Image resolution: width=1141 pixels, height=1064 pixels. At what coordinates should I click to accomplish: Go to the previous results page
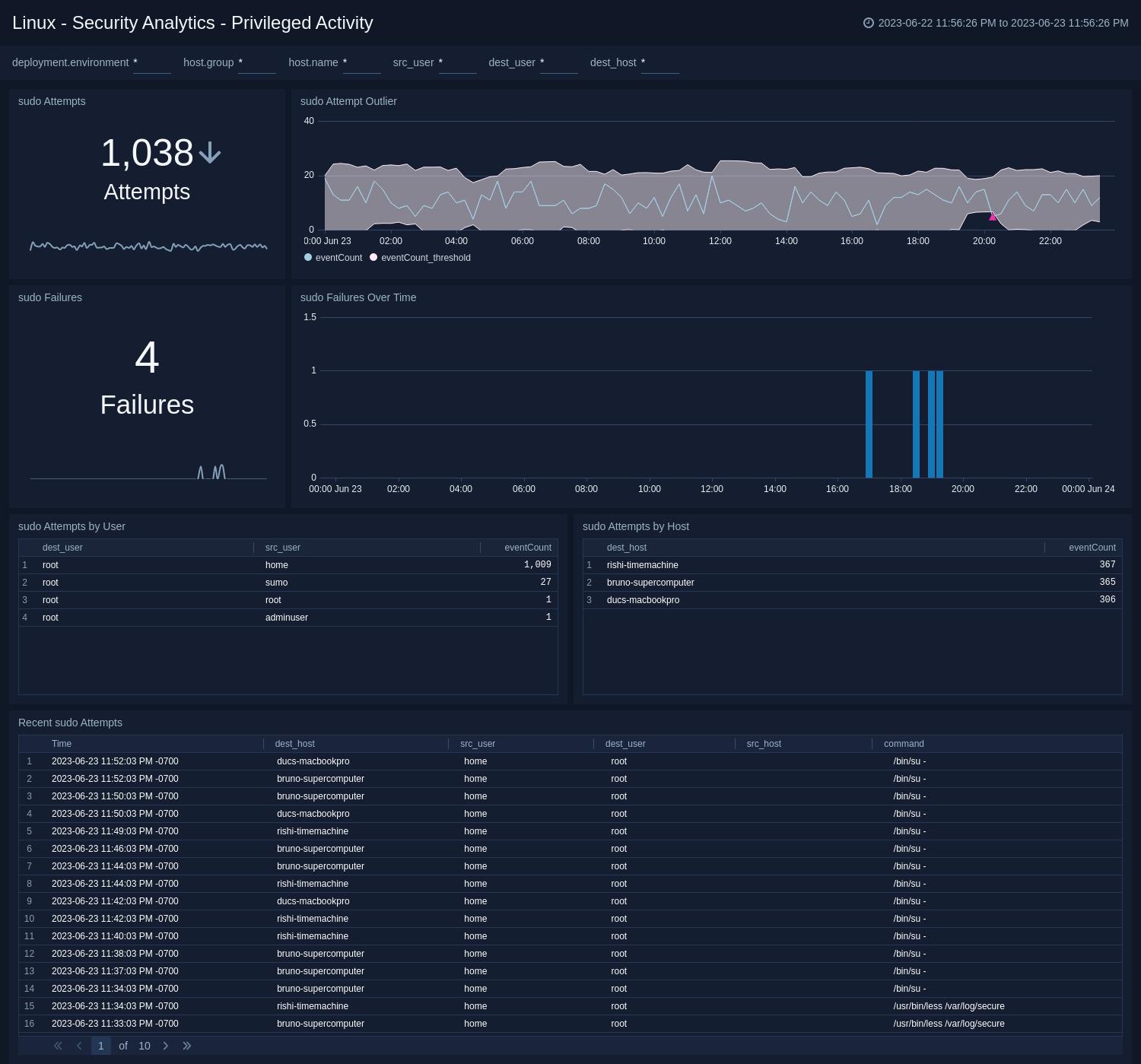point(79,1046)
